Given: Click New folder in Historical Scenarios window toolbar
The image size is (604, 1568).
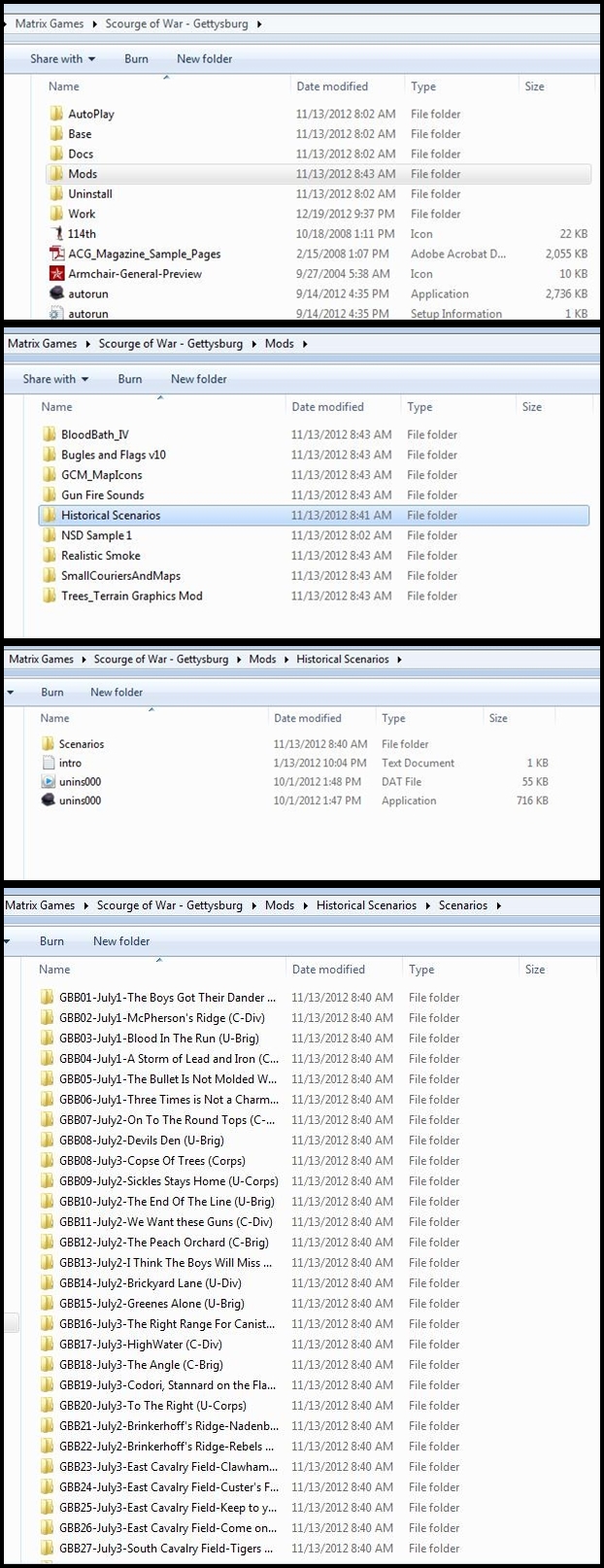Looking at the screenshot, I should [117, 692].
